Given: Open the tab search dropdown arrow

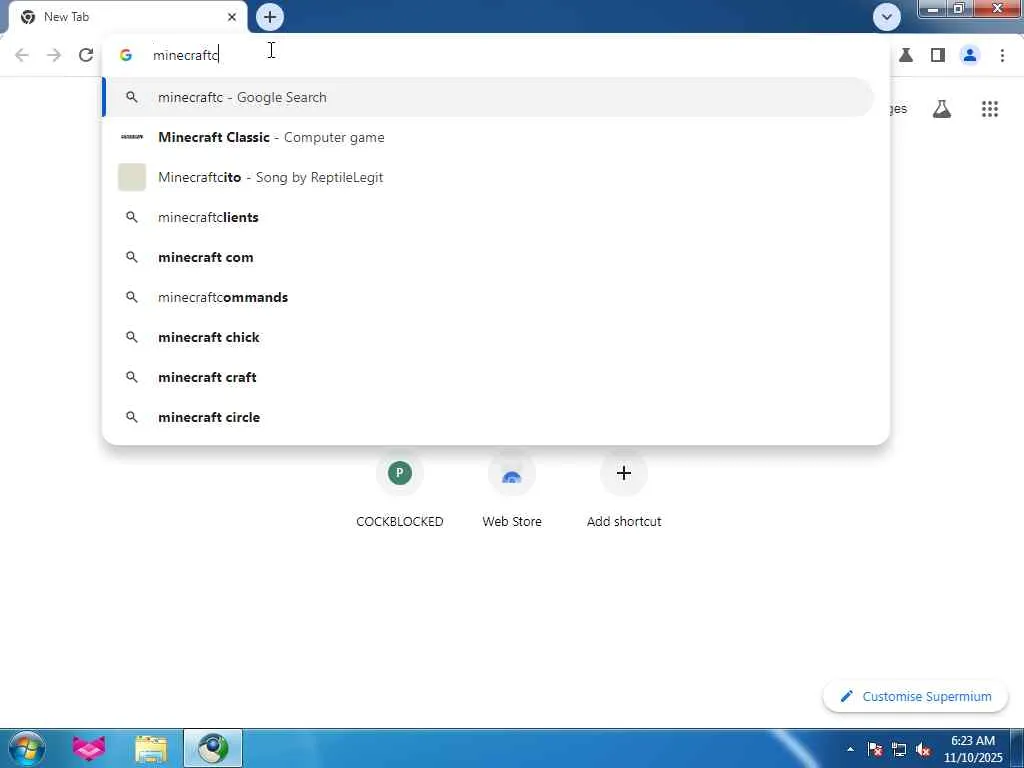Looking at the screenshot, I should (x=886, y=17).
